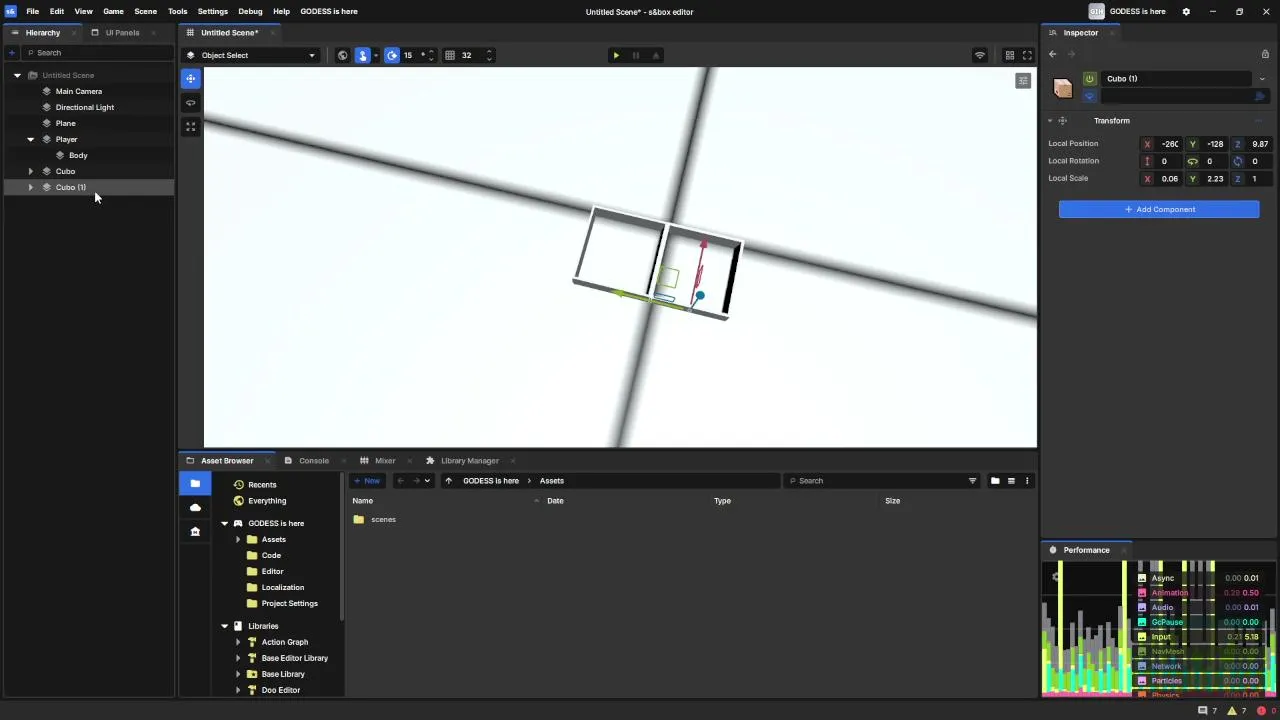
Task: Expand Action Graph library in asset tree
Action: (x=238, y=642)
